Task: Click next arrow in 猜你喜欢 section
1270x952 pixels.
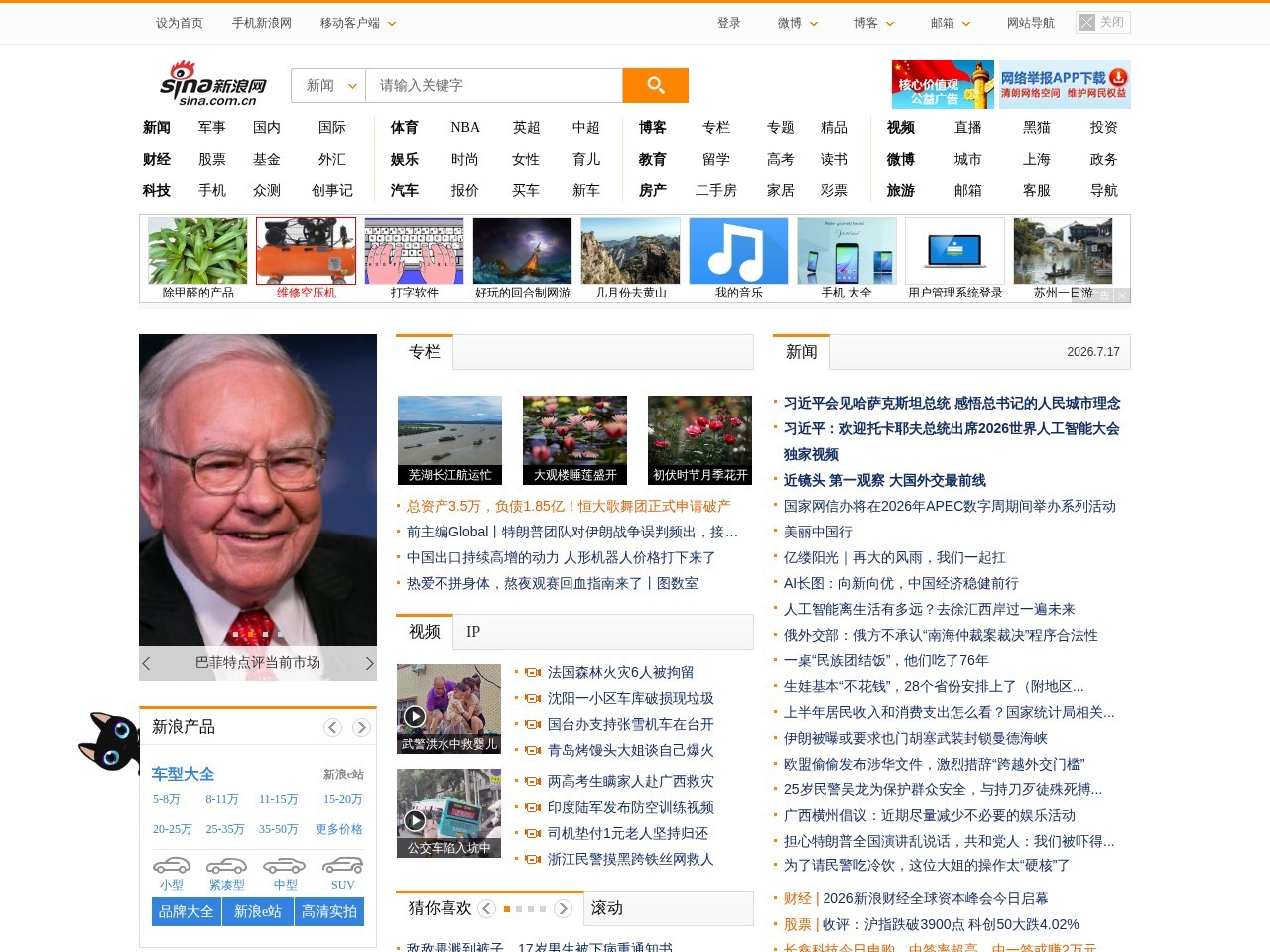Action: (x=563, y=908)
